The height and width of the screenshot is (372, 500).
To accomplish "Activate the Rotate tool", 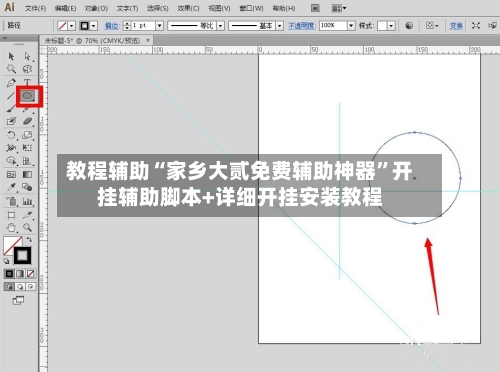I will coord(11,135).
